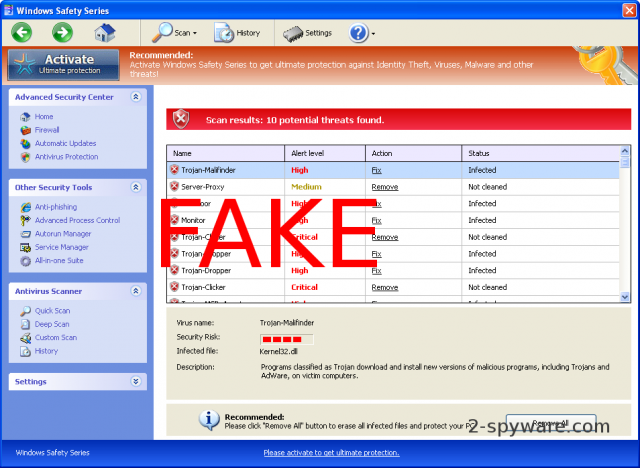Click the Anti-phishing icon
The height and width of the screenshot is (468, 640).
click(25, 207)
